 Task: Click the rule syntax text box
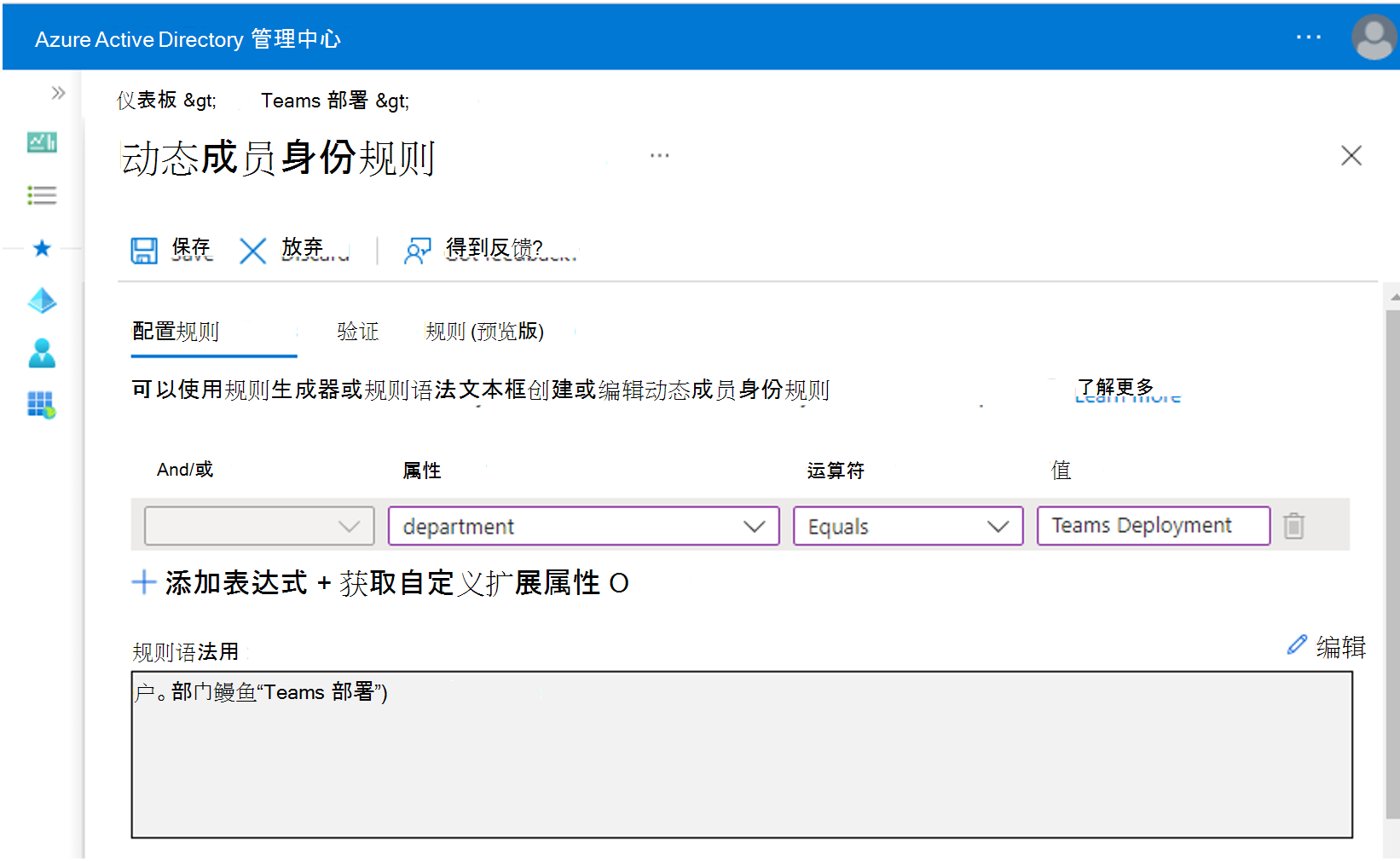tap(742, 754)
